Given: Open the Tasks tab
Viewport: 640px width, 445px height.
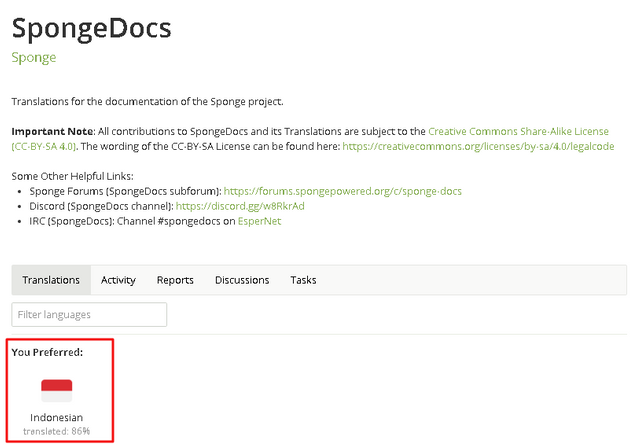Looking at the screenshot, I should coord(303,280).
